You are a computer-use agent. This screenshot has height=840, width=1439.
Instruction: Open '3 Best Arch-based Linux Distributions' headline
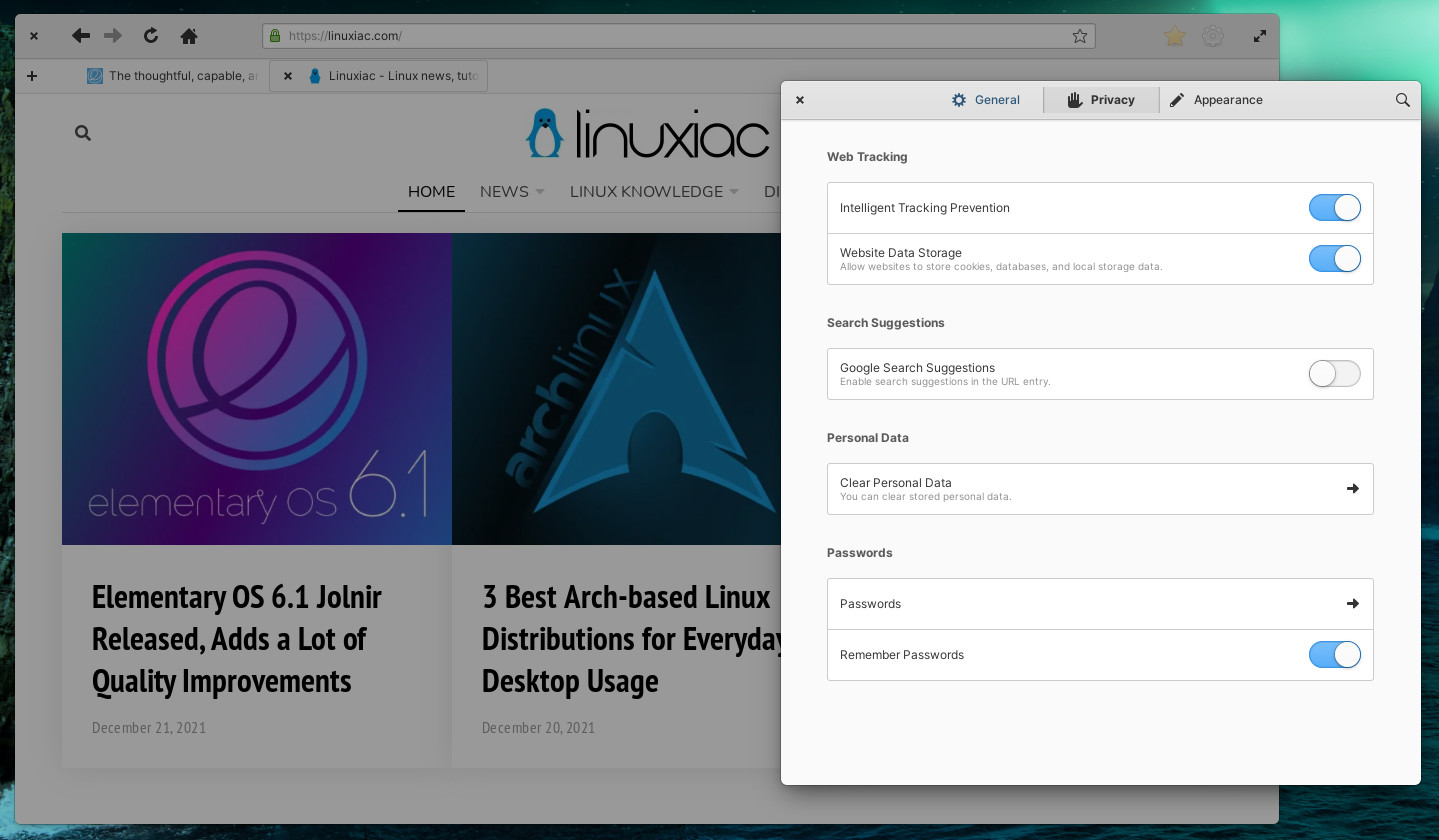(631, 639)
